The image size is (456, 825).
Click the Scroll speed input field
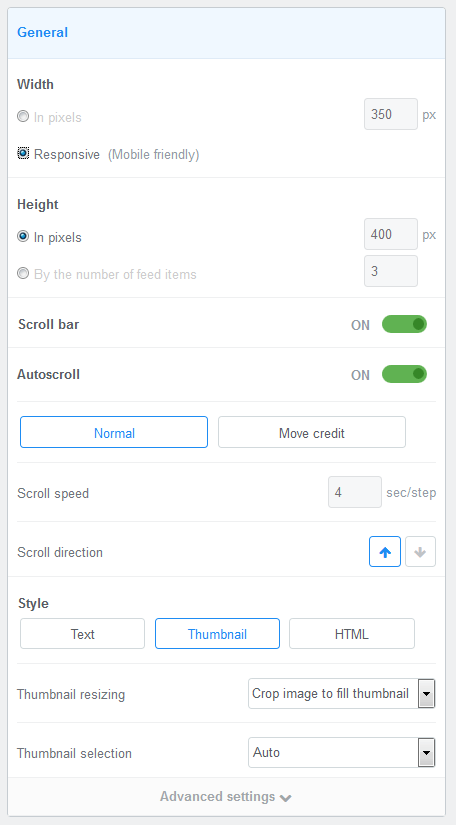[x=355, y=492]
